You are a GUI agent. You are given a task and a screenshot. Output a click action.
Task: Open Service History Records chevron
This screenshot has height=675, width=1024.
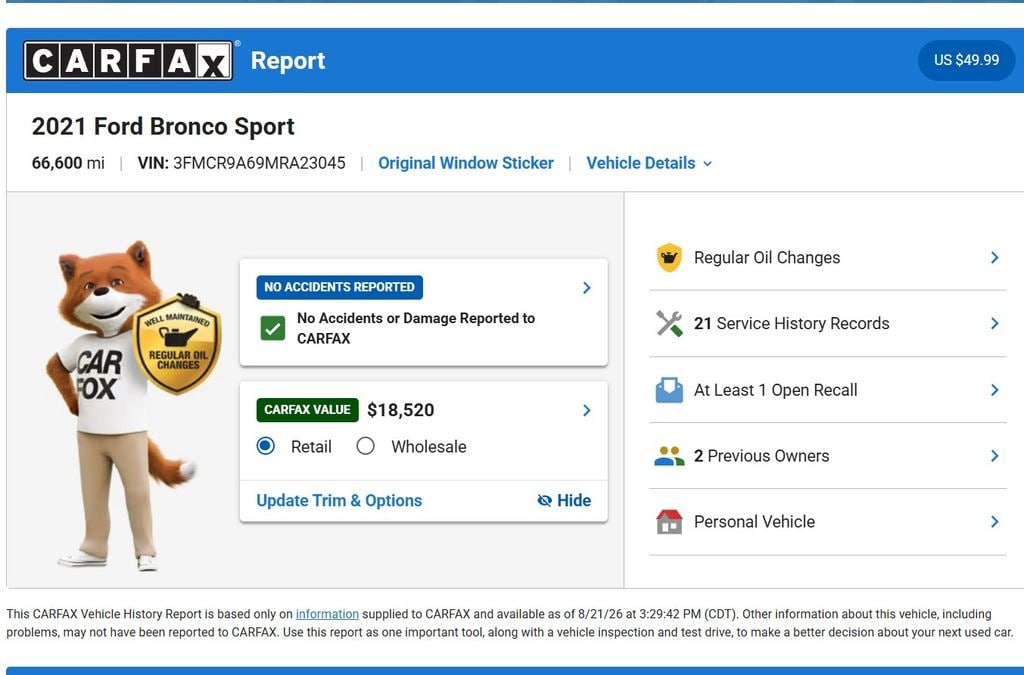click(x=994, y=323)
